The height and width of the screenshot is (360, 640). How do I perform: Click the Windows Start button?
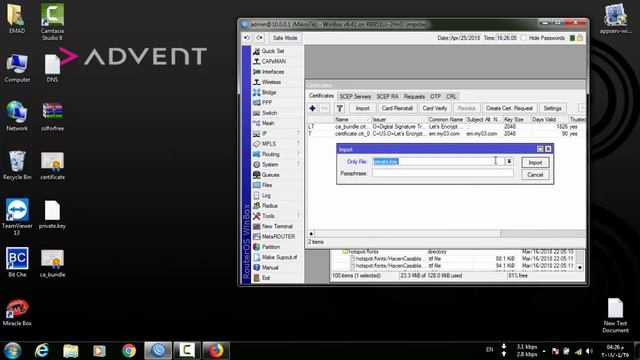click(x=12, y=351)
